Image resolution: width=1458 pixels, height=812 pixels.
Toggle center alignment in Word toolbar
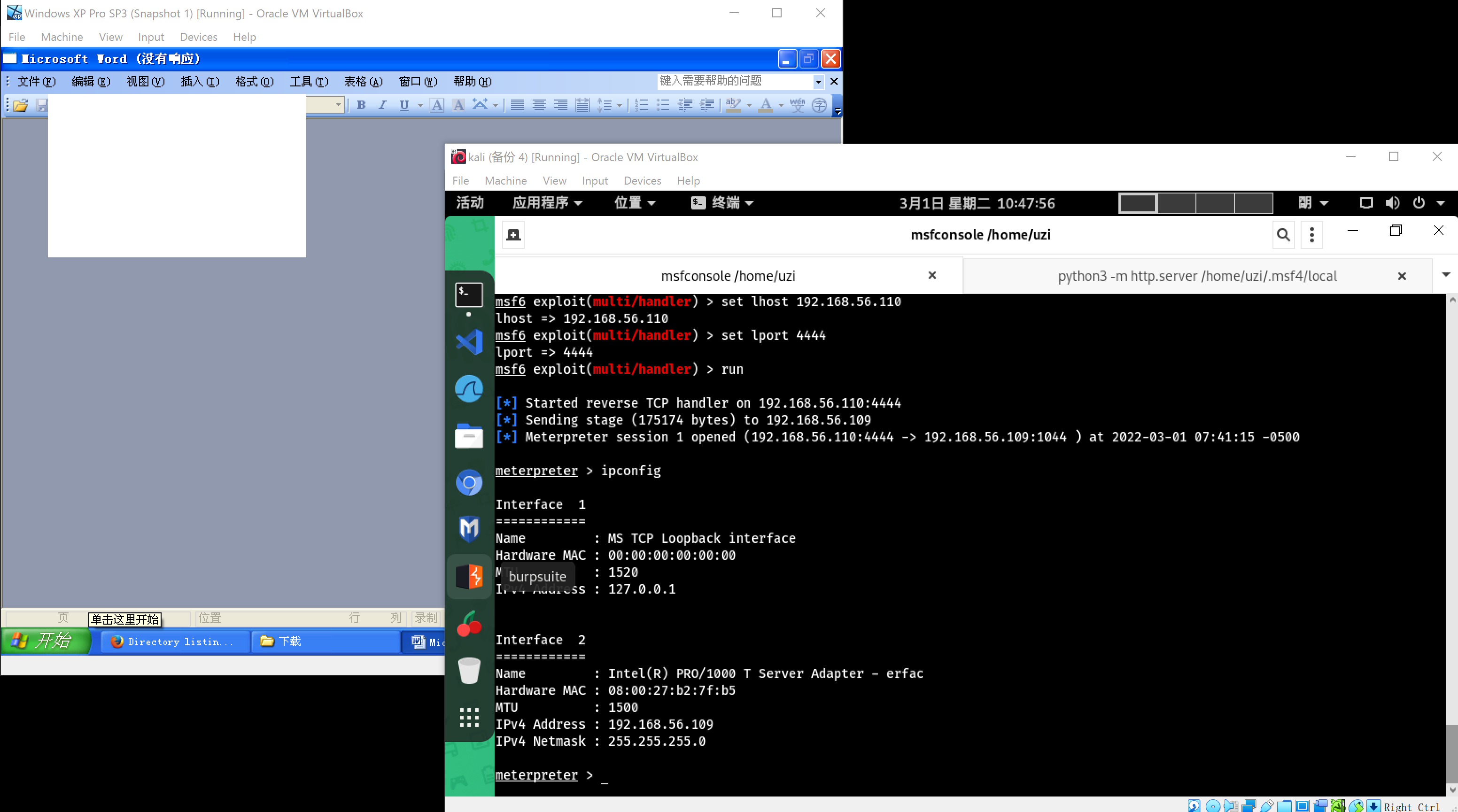pos(539,105)
